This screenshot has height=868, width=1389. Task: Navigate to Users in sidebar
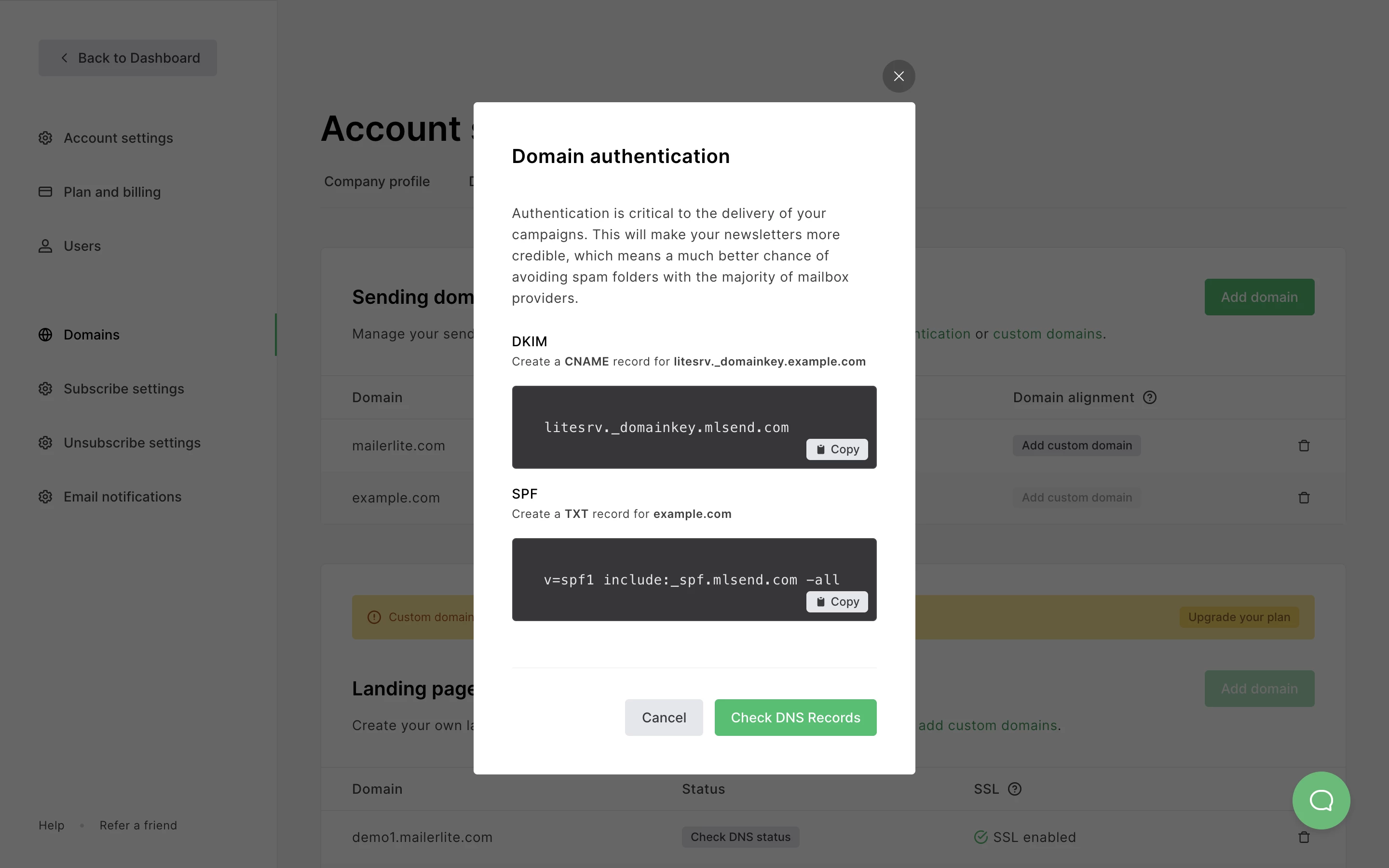pos(82,246)
